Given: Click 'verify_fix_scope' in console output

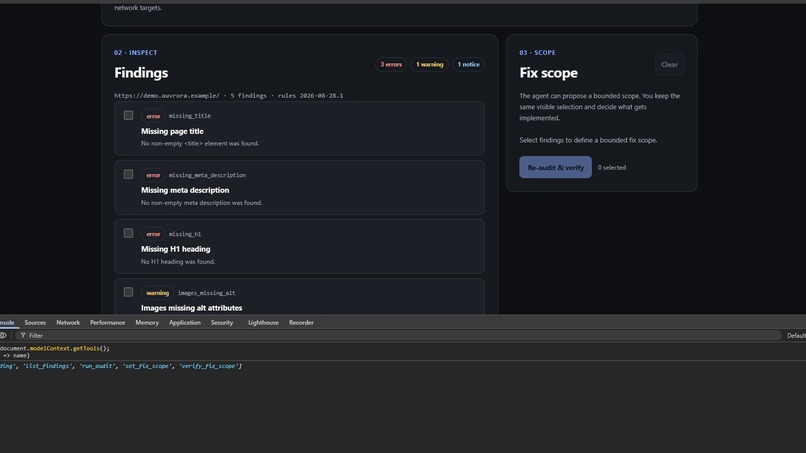Looking at the screenshot, I should 208,366.
